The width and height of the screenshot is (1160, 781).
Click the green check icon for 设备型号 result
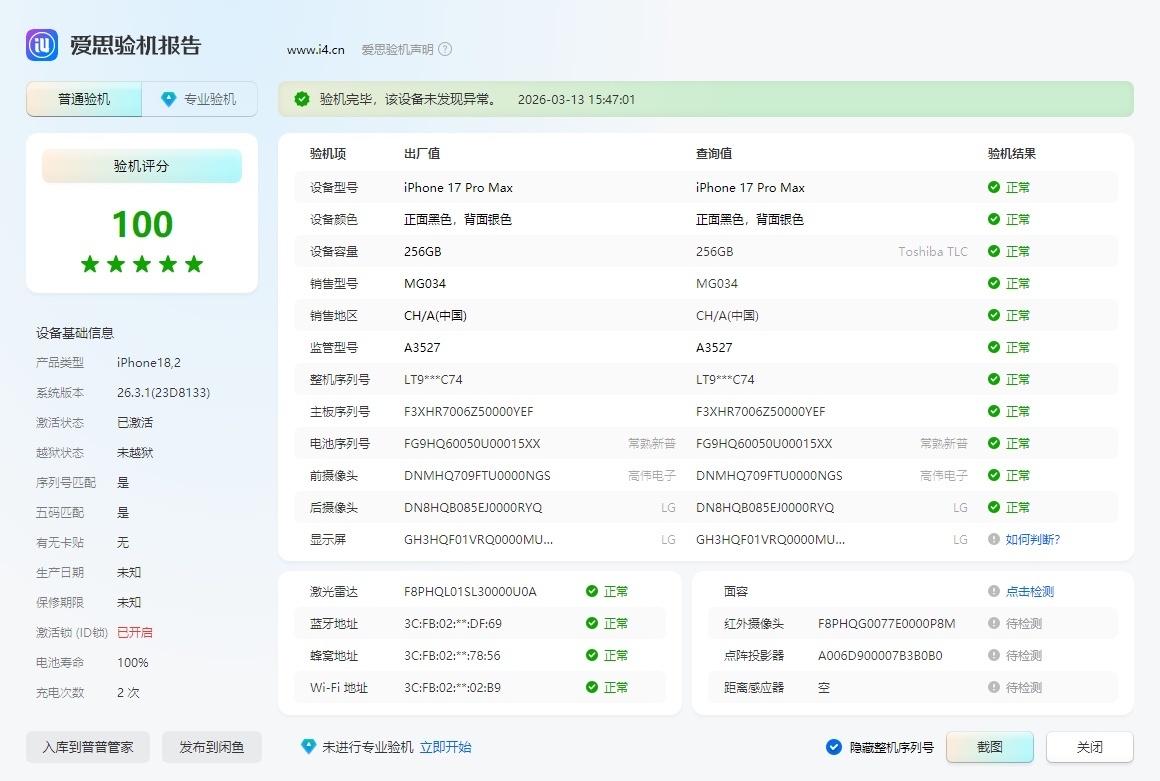(993, 187)
